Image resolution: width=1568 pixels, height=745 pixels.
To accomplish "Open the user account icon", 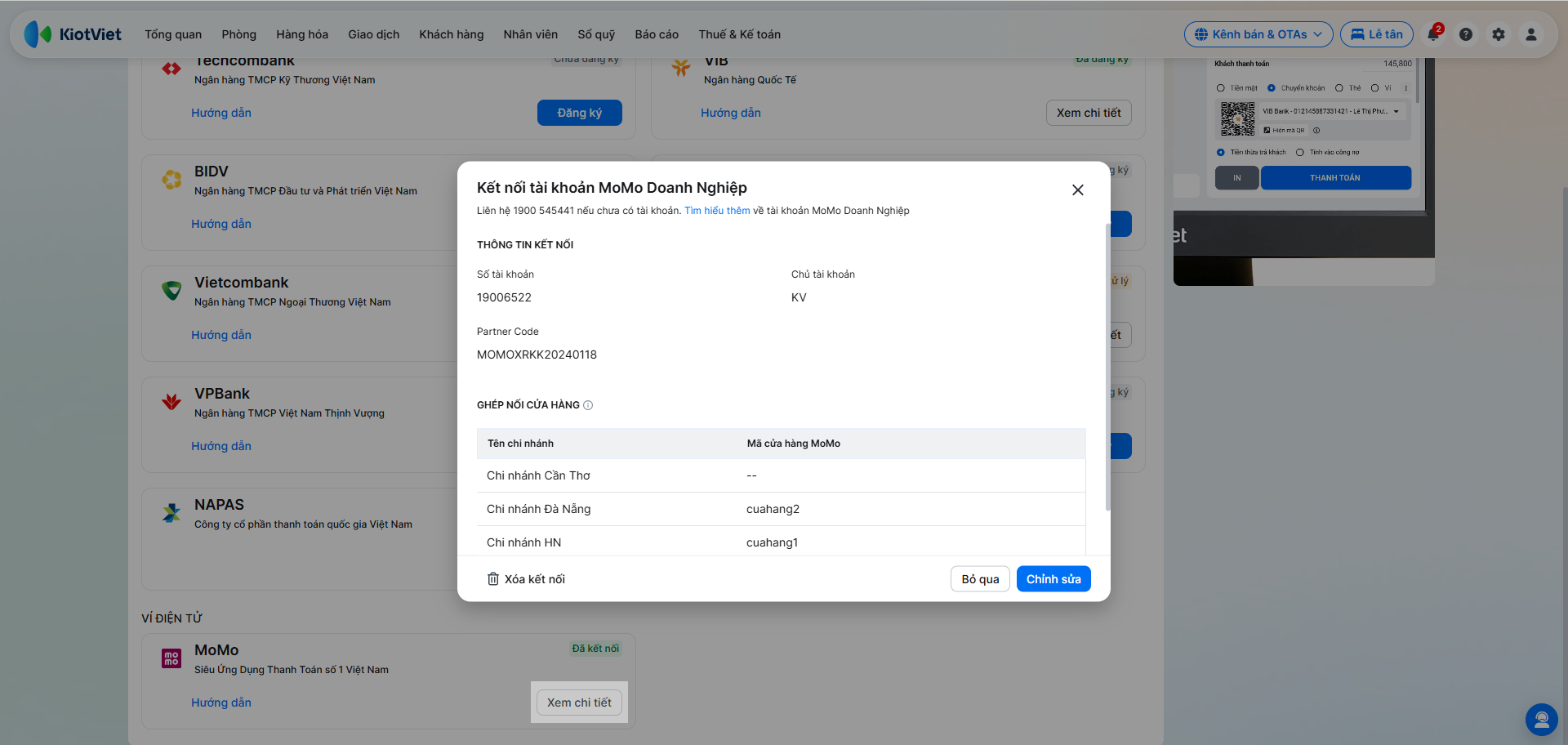I will coord(1531,34).
